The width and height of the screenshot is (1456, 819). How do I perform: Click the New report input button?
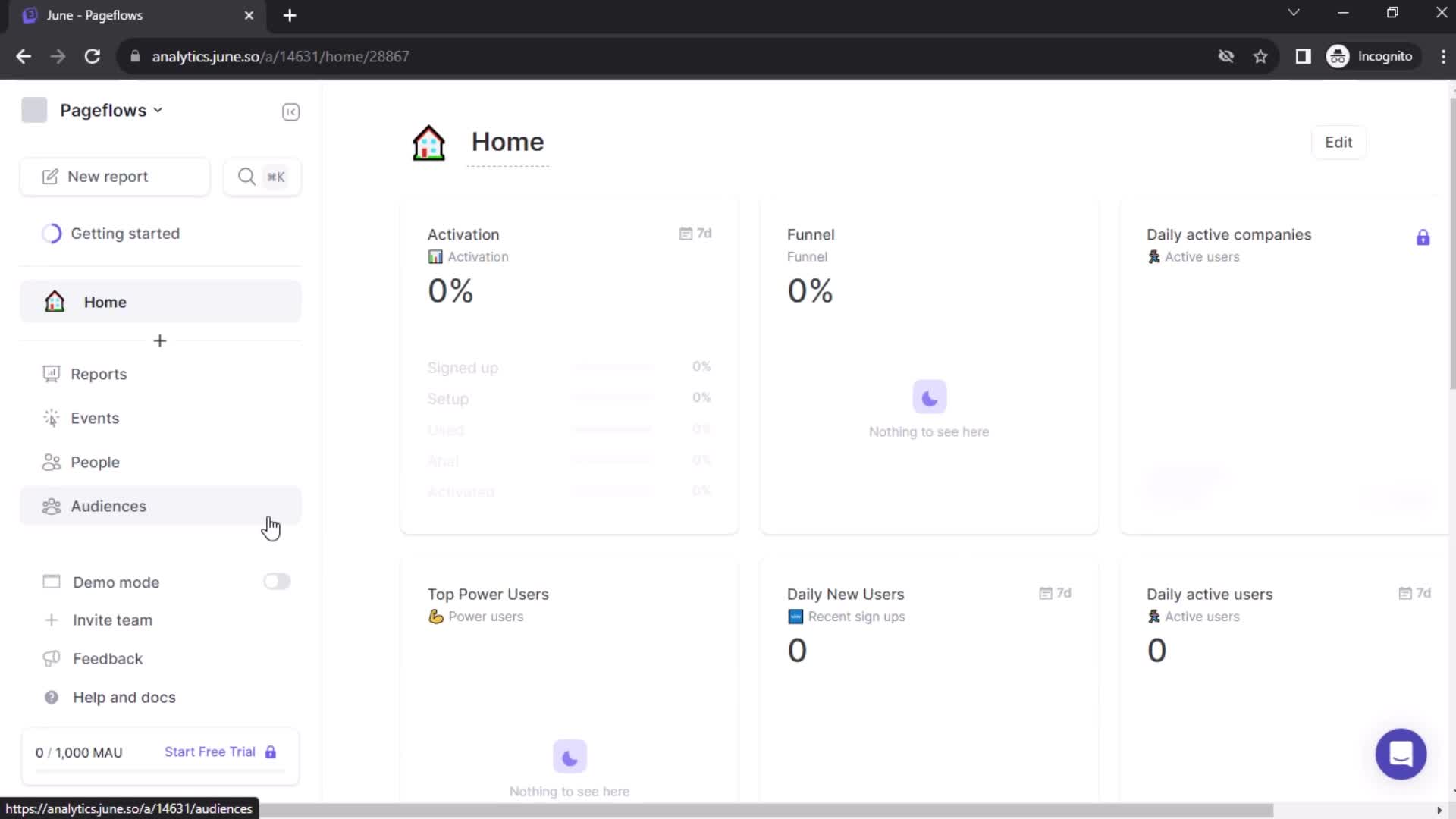pyautogui.click(x=115, y=177)
